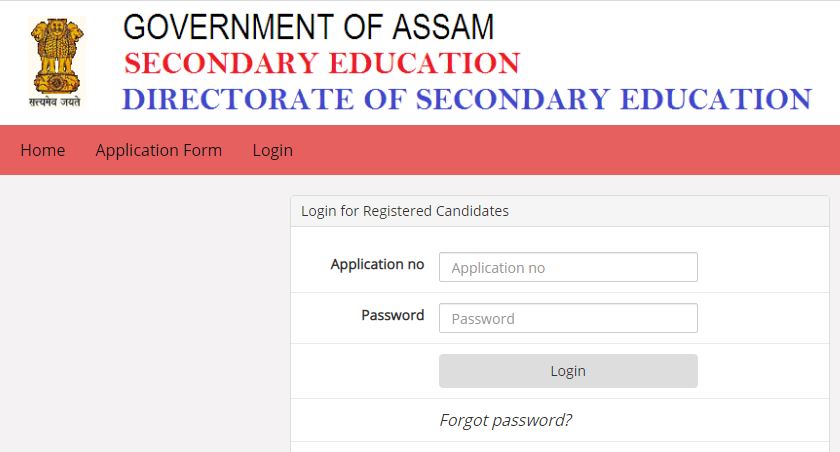
Task: Open the Forgot password? link
Action: 505,420
